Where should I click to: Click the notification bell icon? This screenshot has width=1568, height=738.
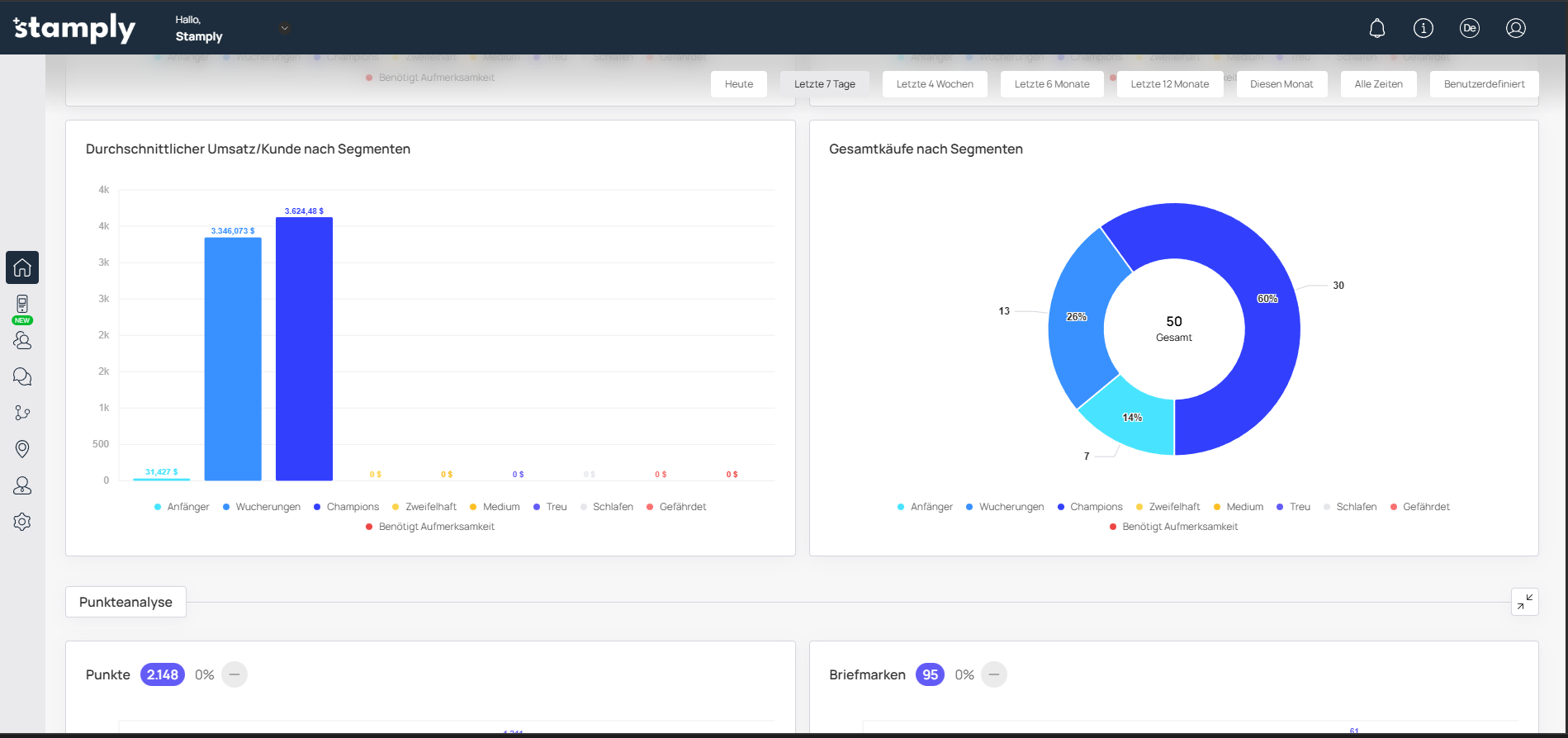tap(1376, 29)
